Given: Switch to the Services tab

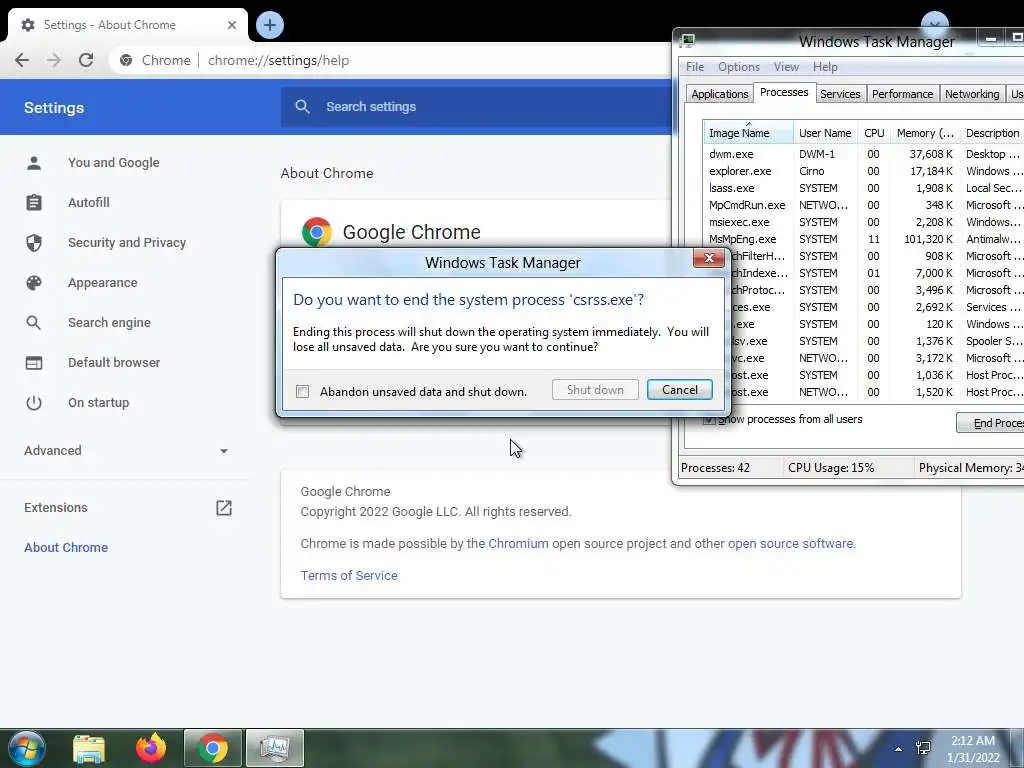Looking at the screenshot, I should pyautogui.click(x=840, y=94).
